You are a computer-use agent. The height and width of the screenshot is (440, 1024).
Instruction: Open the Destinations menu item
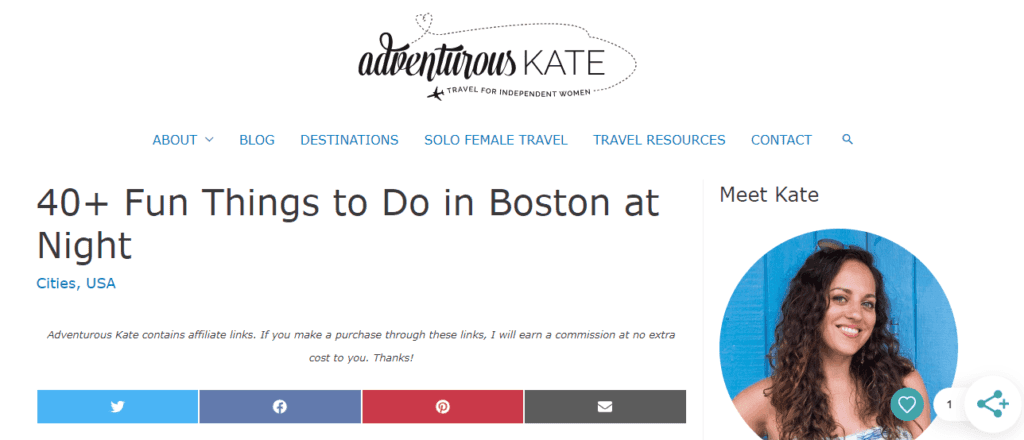pyautogui.click(x=349, y=140)
